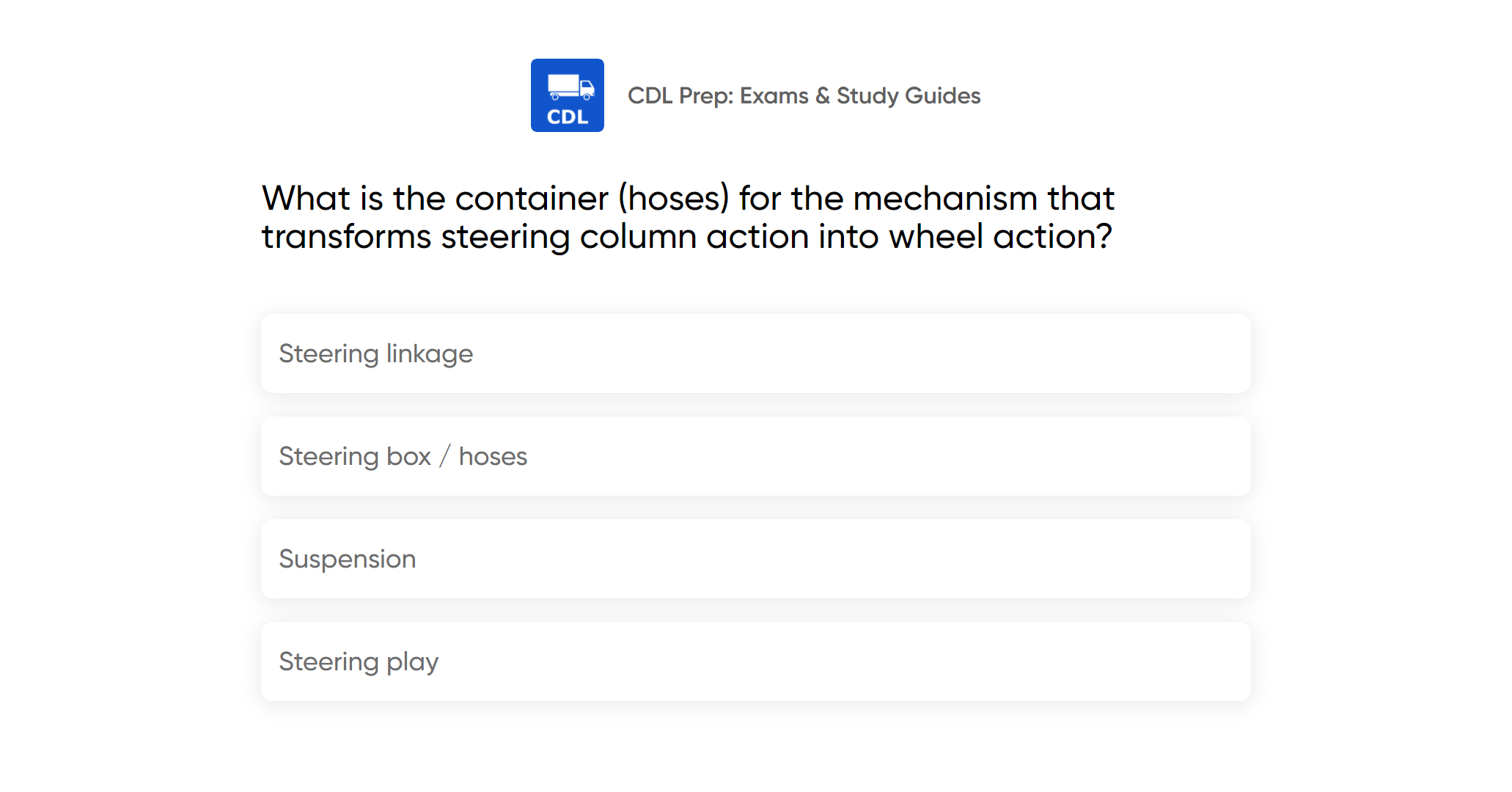1512x792 pixels.
Task: Click the word "container (hoses)" in the question
Action: (x=592, y=199)
